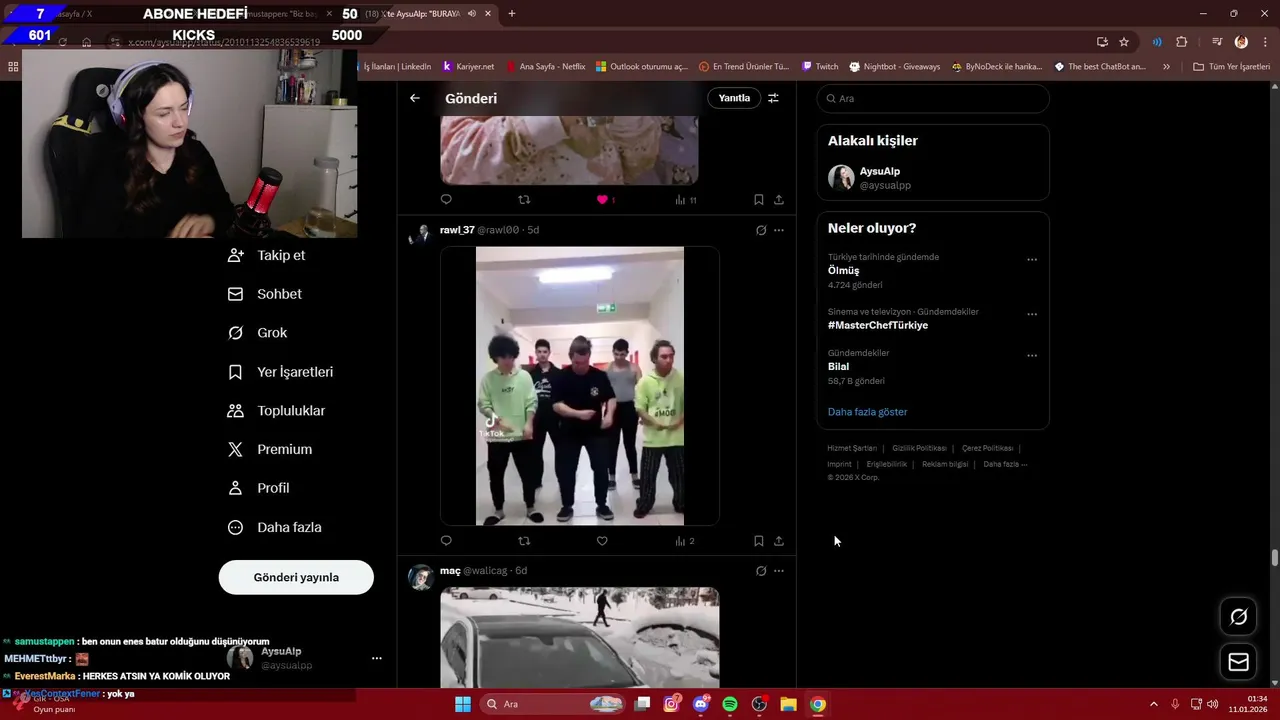The height and width of the screenshot is (720, 1280).
Task: Open the Chrome extensions puzzle icon
Action: (x=1182, y=42)
